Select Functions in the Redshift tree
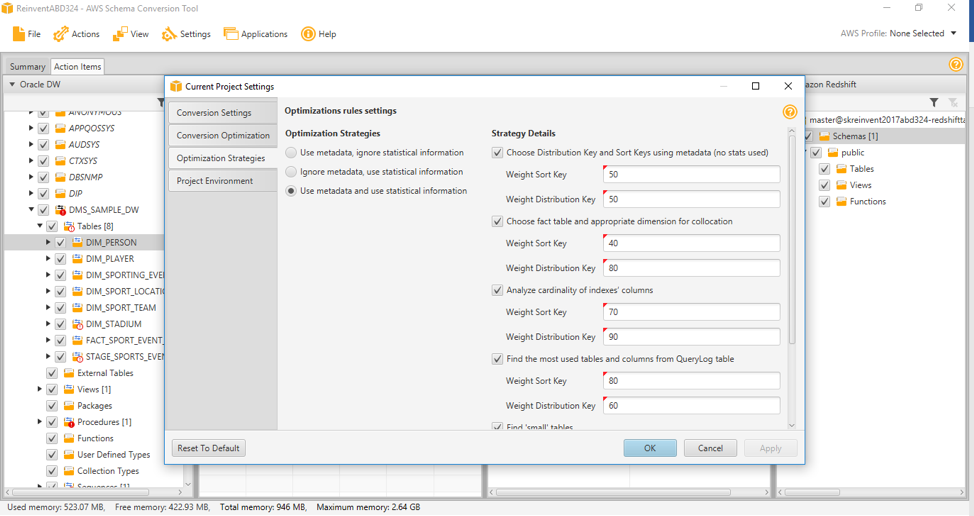 (x=868, y=202)
